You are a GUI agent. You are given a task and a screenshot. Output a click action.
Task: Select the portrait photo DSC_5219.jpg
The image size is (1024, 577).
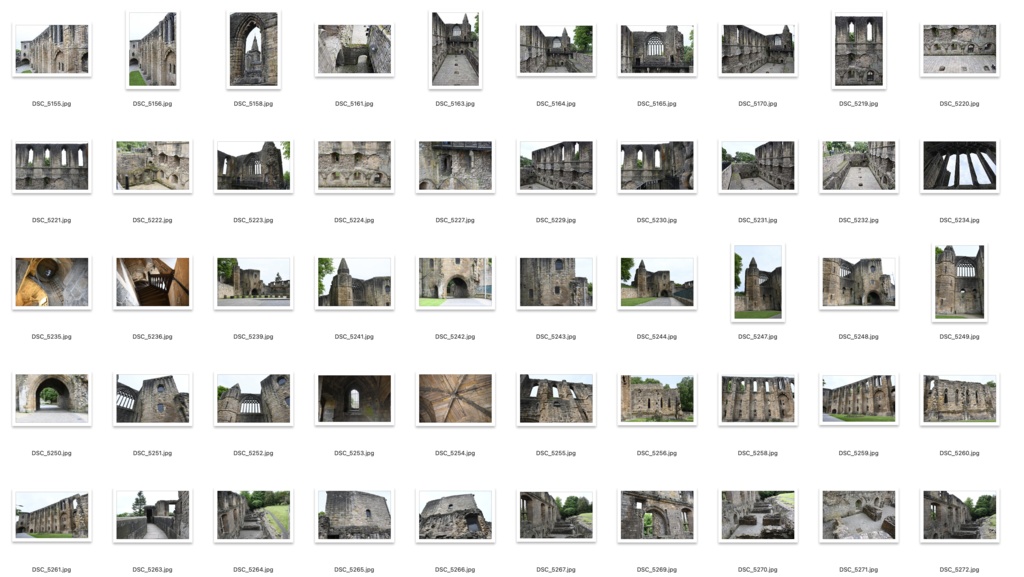pyautogui.click(x=857, y=48)
